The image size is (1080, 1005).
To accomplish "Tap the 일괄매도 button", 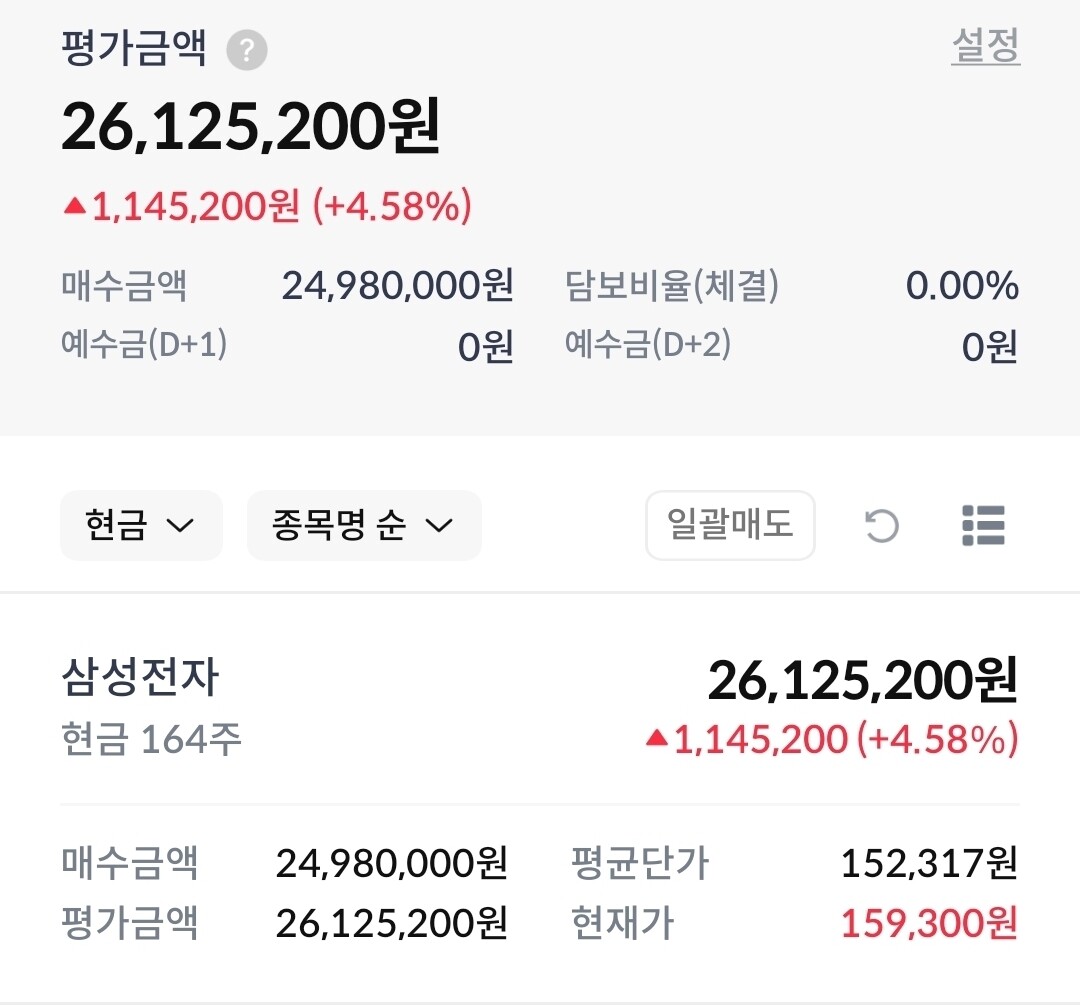I will (x=730, y=524).
